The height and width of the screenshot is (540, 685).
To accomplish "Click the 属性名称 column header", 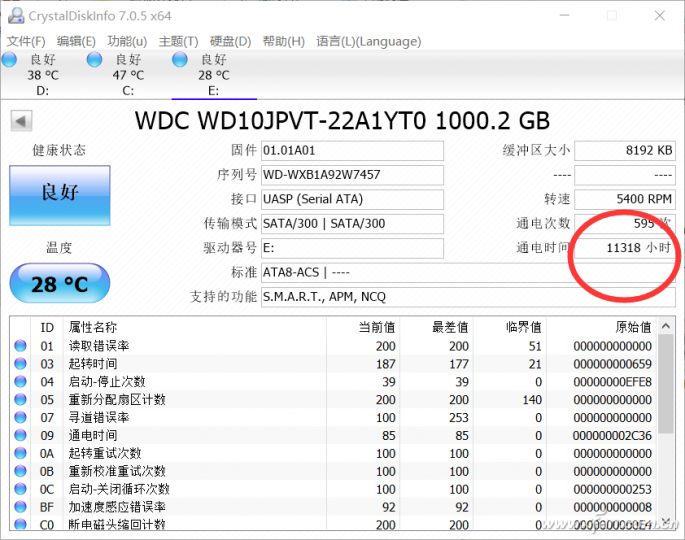I will [x=93, y=327].
